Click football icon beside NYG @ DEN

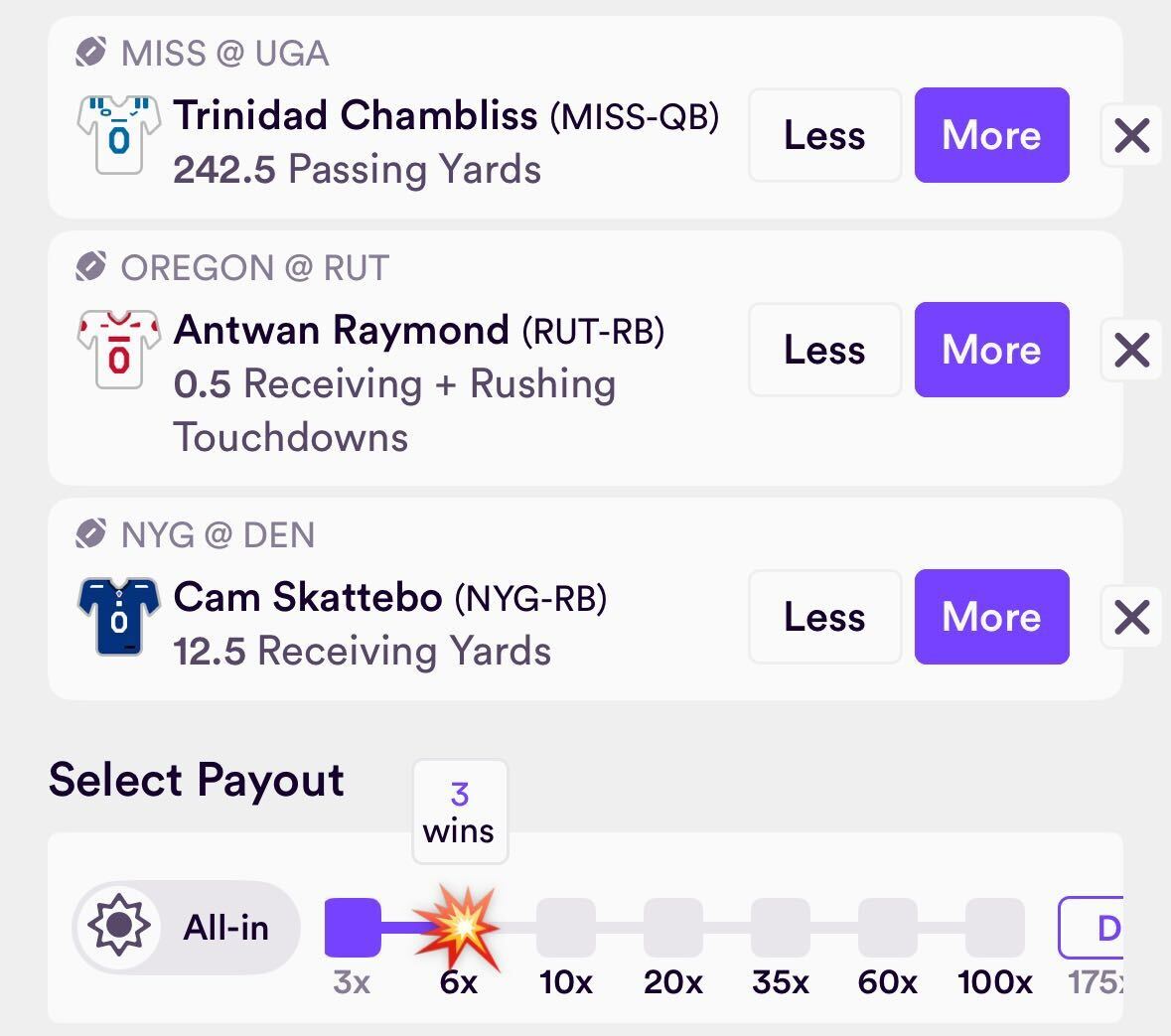pyautogui.click(x=90, y=534)
